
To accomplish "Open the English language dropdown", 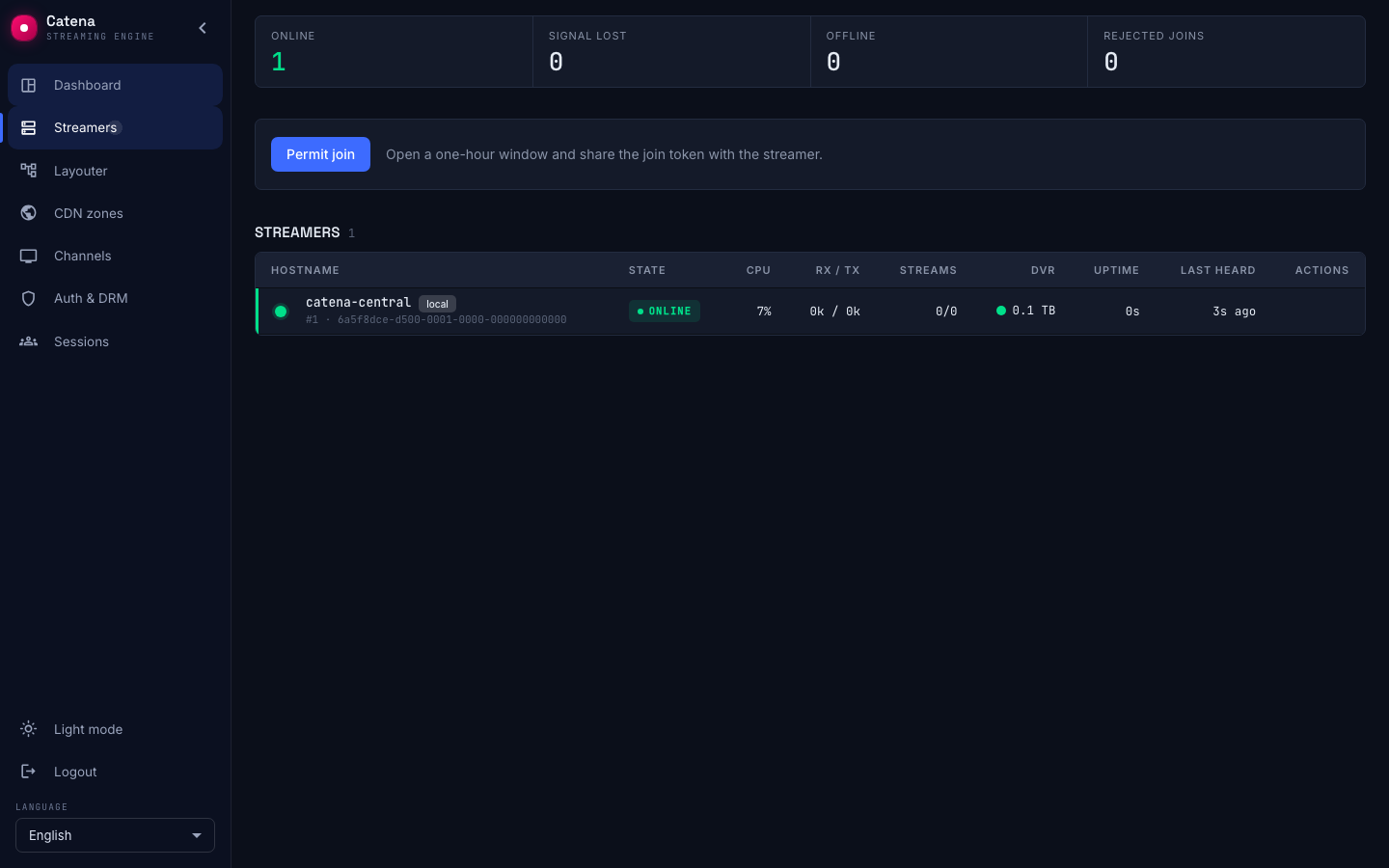I will coord(115,835).
